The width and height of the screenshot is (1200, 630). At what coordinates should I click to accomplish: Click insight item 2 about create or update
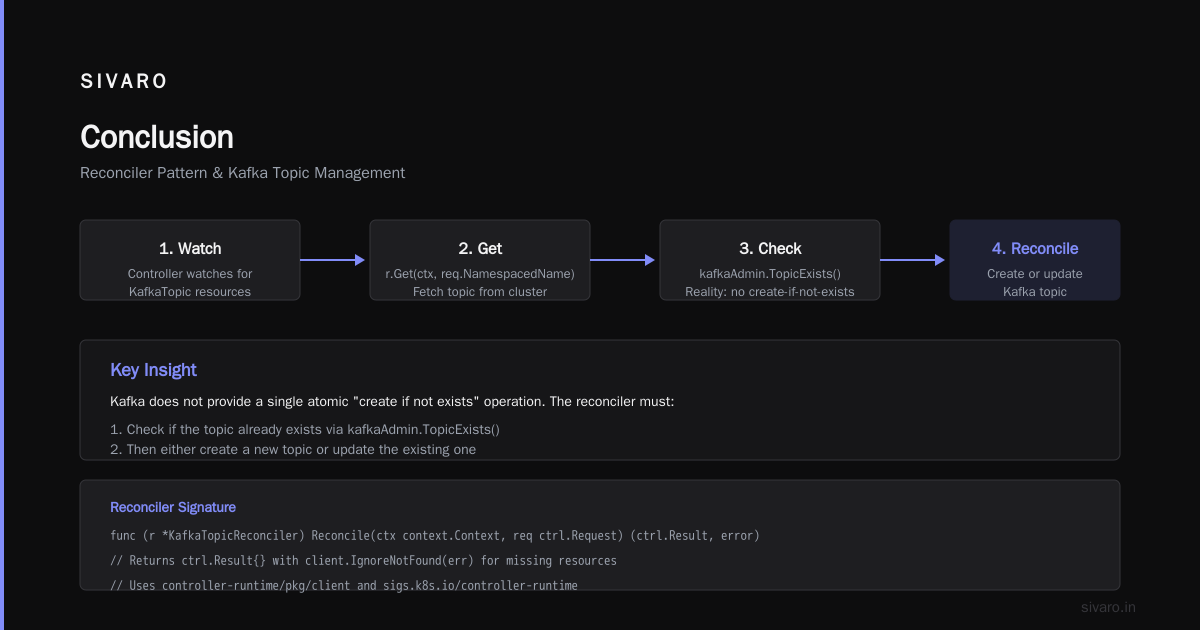[293, 449]
